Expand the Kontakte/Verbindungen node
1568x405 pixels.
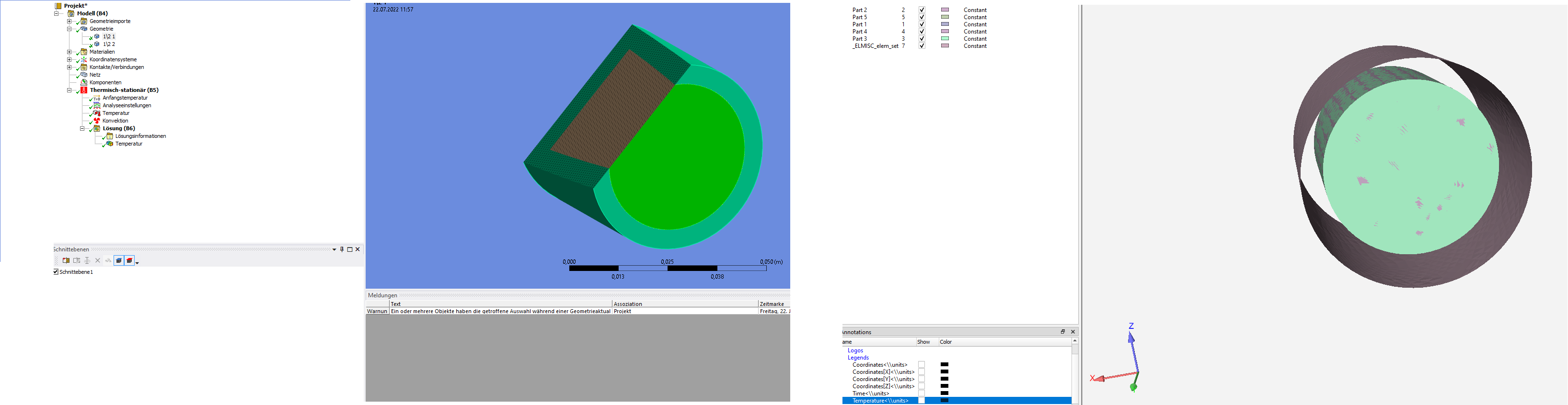point(69,67)
